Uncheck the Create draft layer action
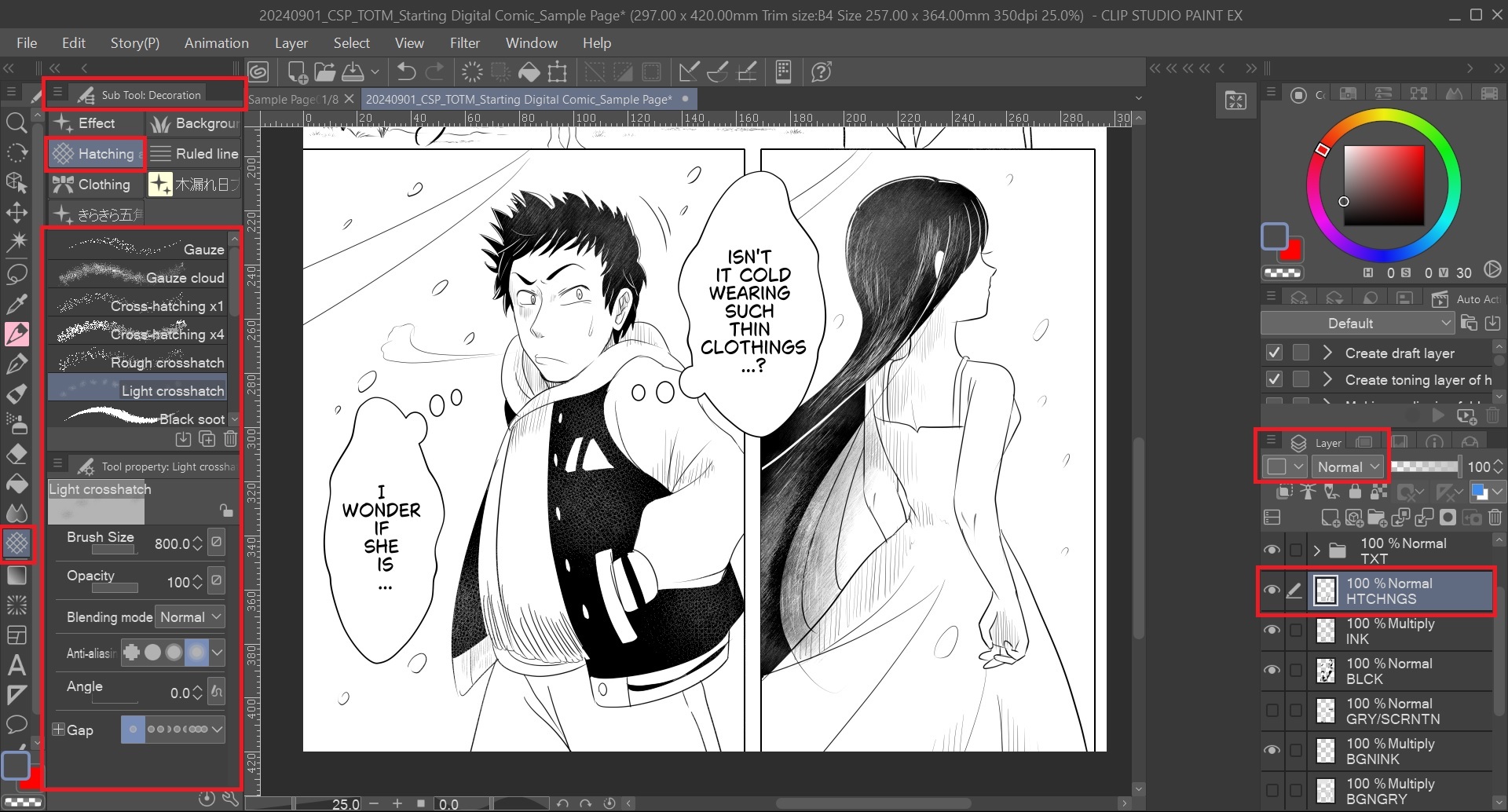Viewport: 1508px width, 812px height. coord(1274,353)
